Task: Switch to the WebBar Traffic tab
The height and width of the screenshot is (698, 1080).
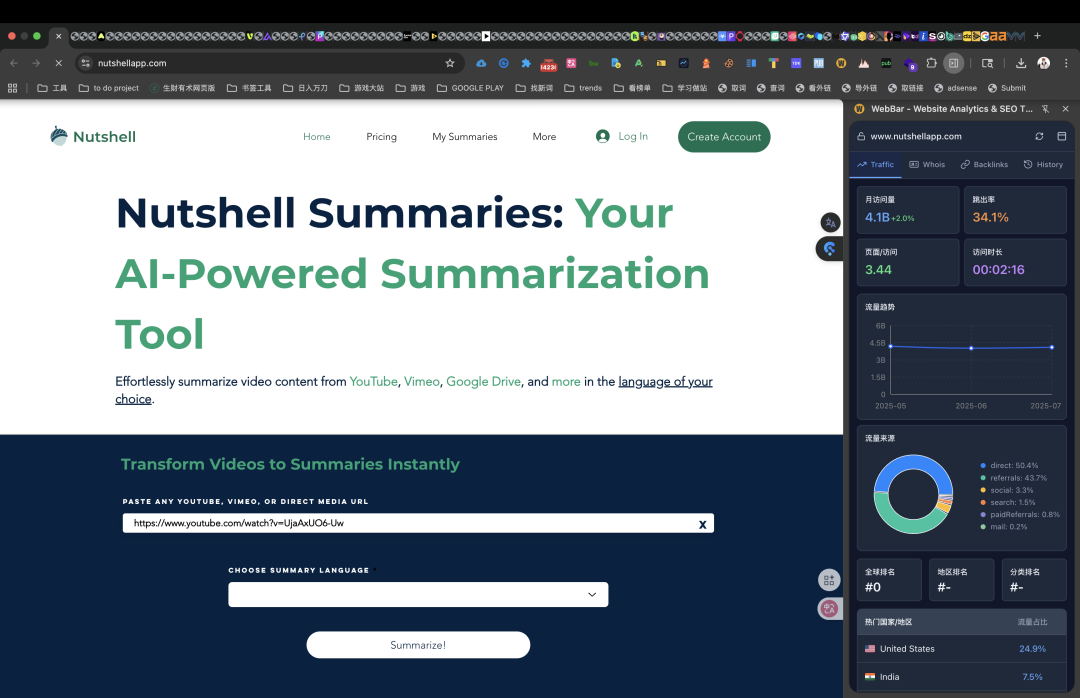Action: point(875,165)
